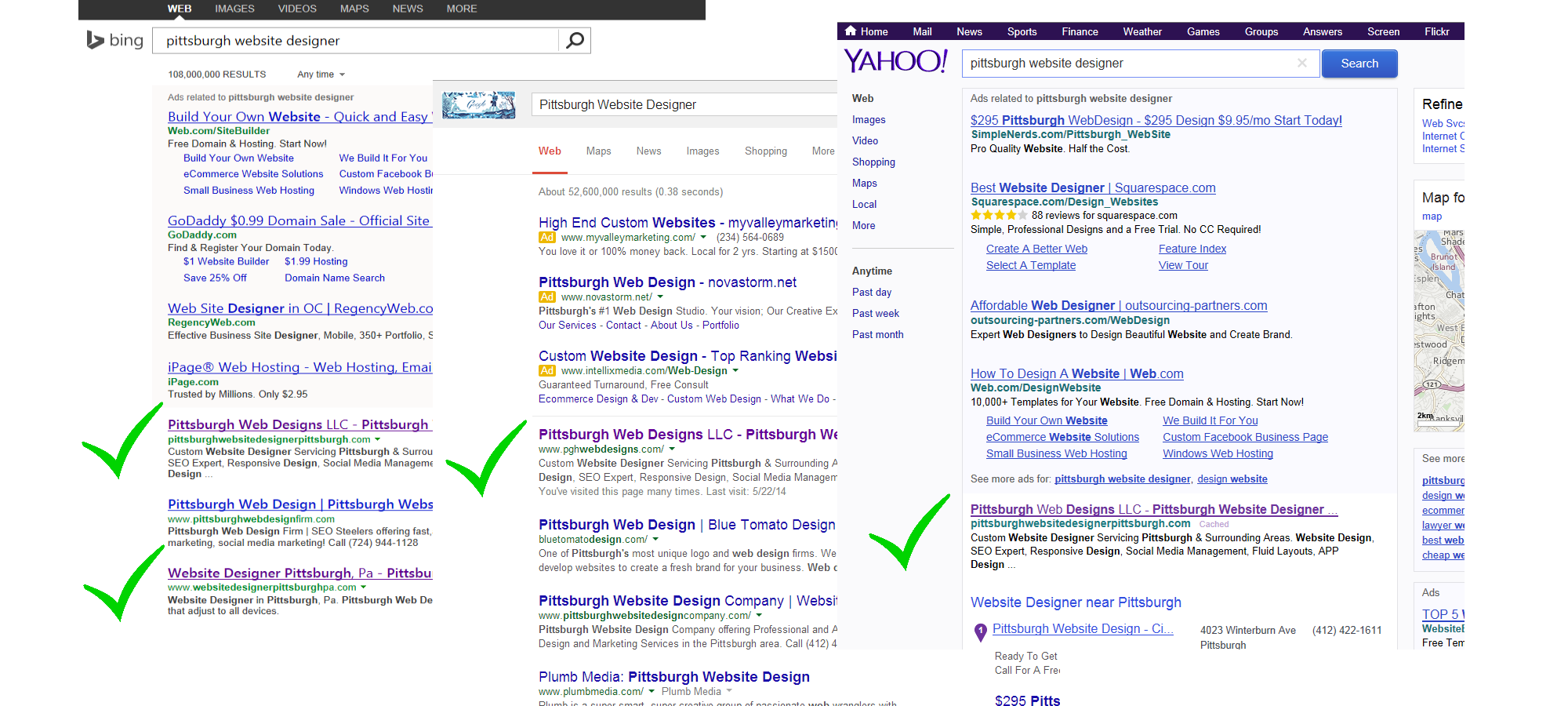This screenshot has height=706, width=1568.
Task: Click the Bing logo icon
Action: [96, 40]
